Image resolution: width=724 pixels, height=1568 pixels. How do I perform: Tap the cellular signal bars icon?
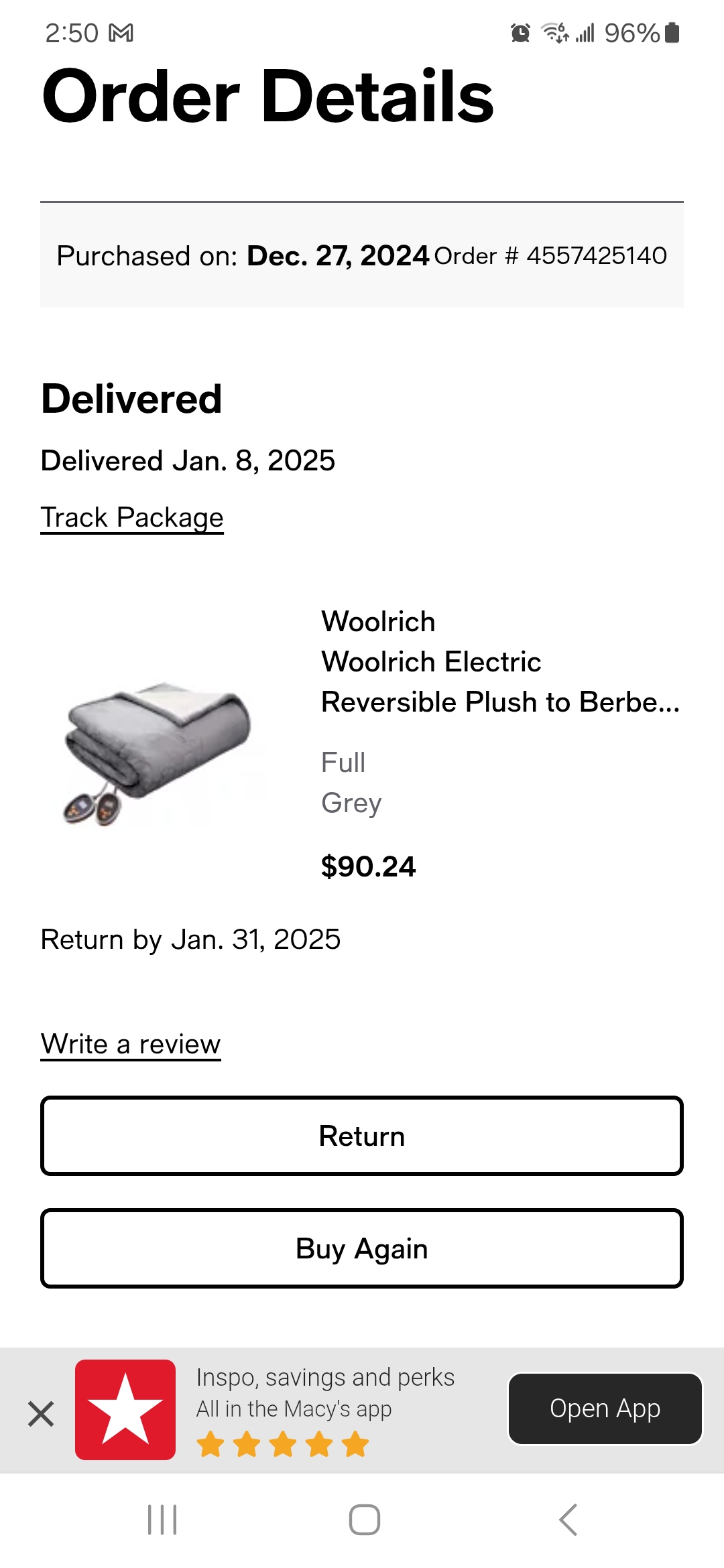pyautogui.click(x=585, y=32)
